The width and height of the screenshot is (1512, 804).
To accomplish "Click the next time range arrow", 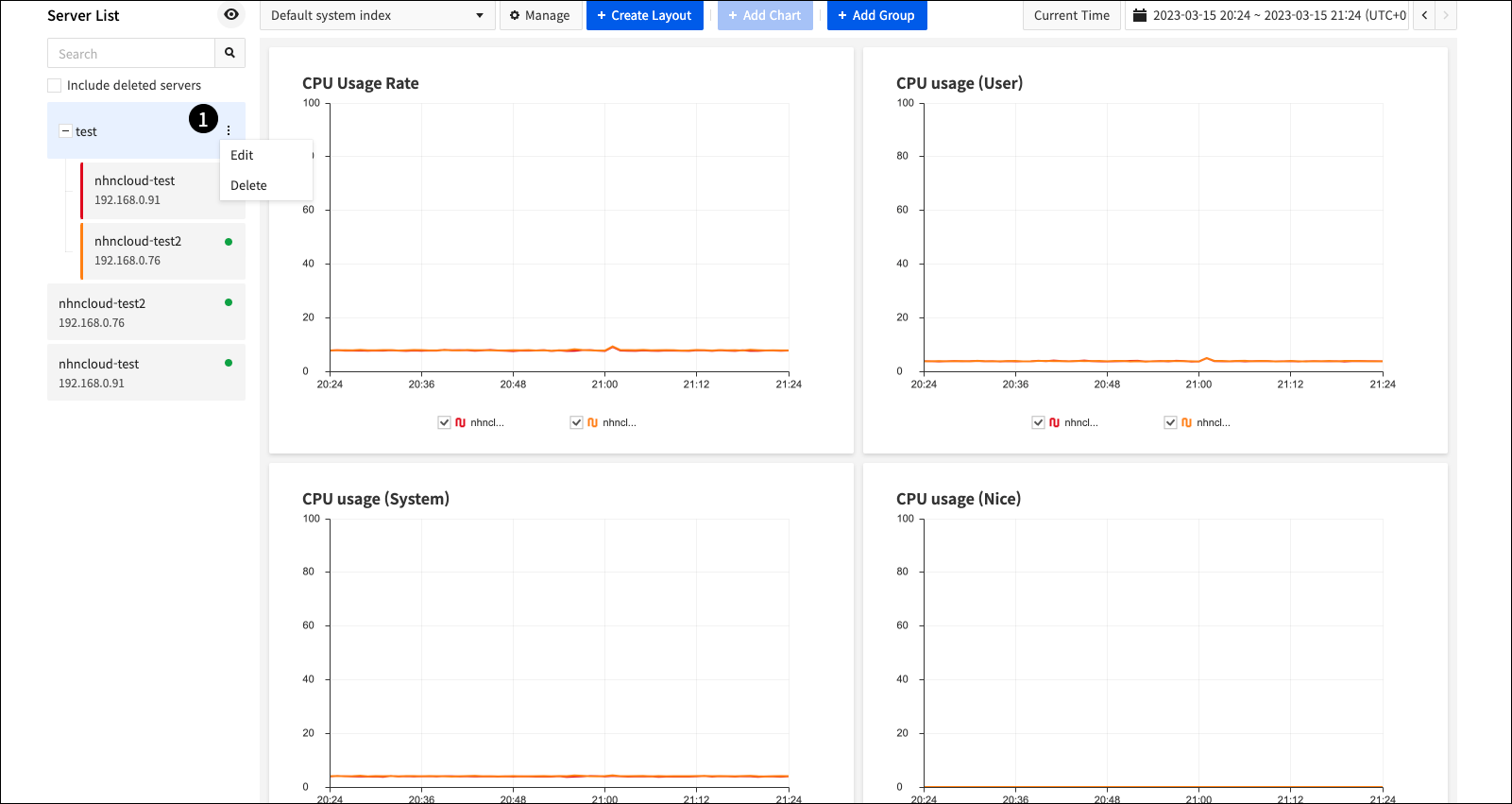I will coord(1445,15).
